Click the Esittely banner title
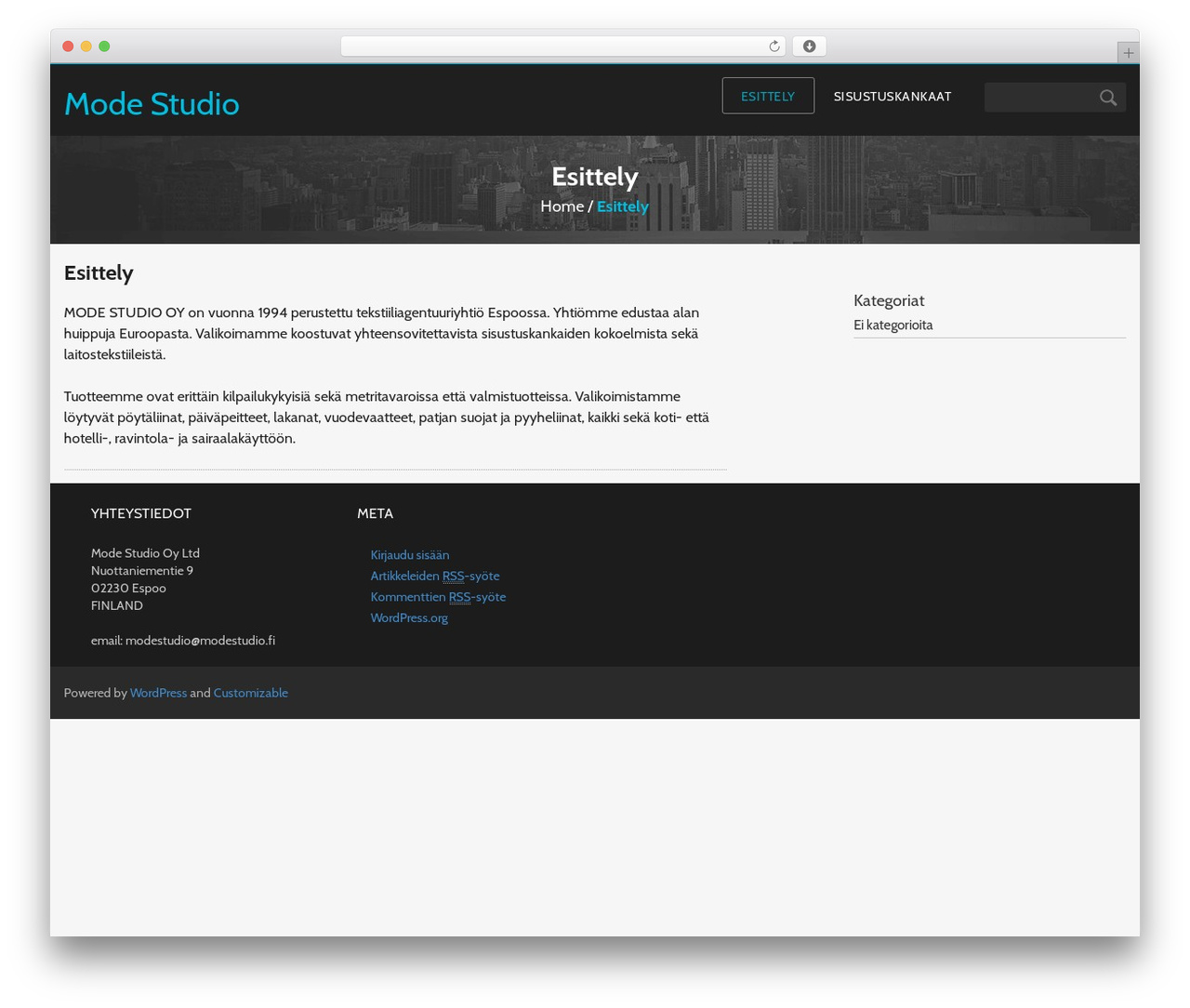 pos(595,177)
